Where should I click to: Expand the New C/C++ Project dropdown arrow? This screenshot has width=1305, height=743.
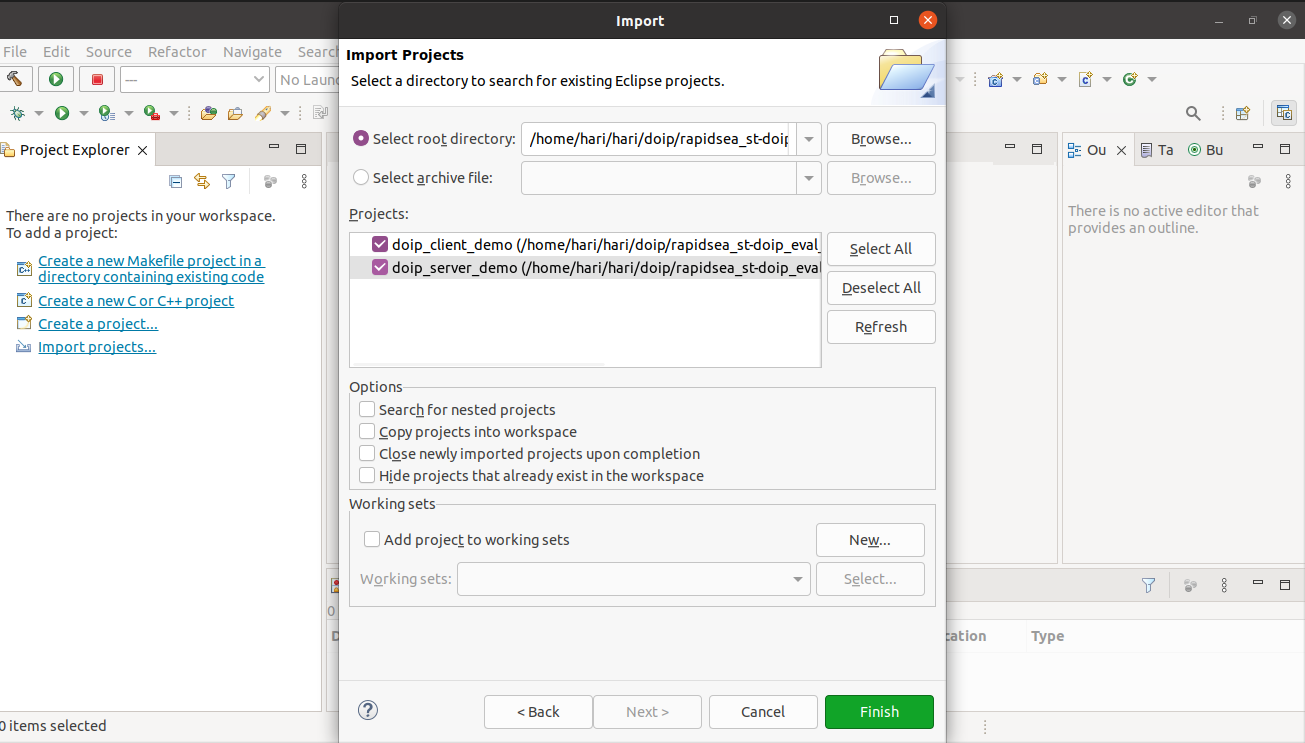(x=1017, y=79)
